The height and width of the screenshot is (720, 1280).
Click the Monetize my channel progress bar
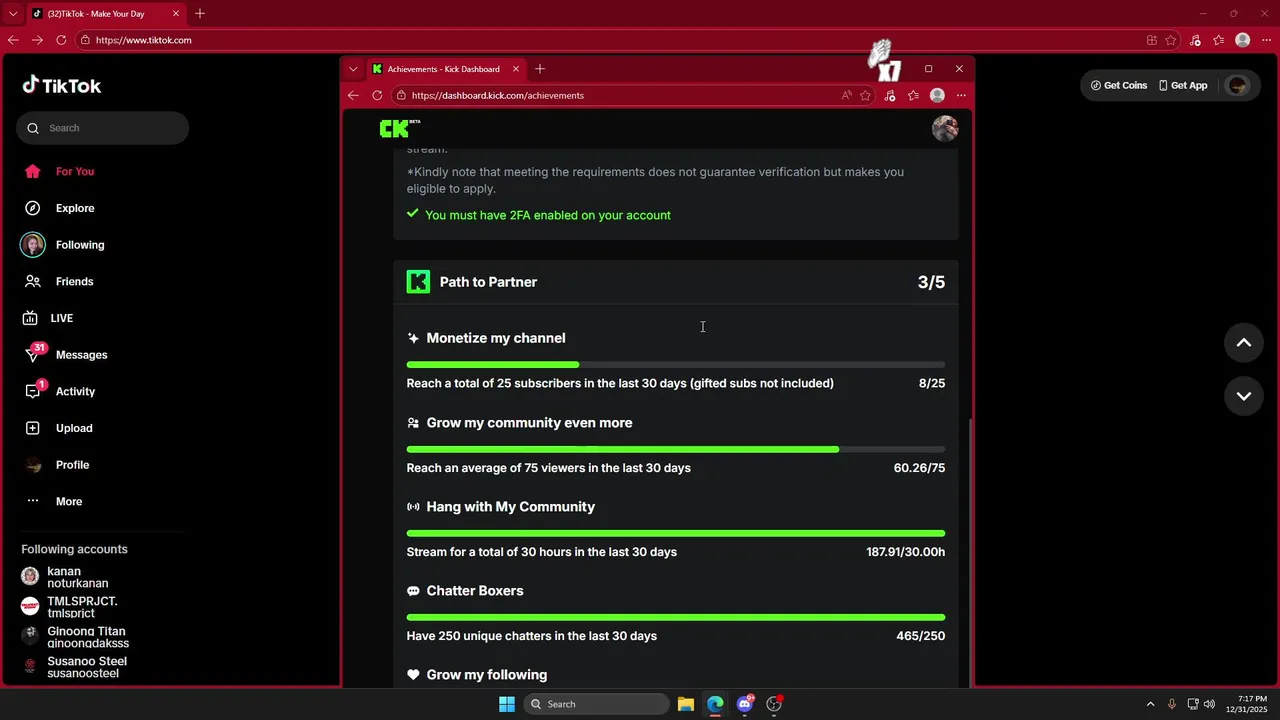[676, 364]
